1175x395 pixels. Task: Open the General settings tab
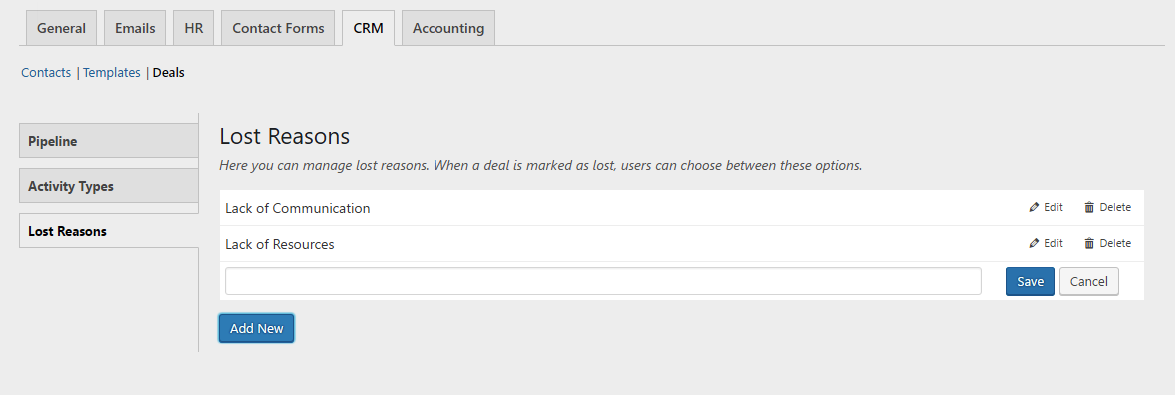coord(61,28)
